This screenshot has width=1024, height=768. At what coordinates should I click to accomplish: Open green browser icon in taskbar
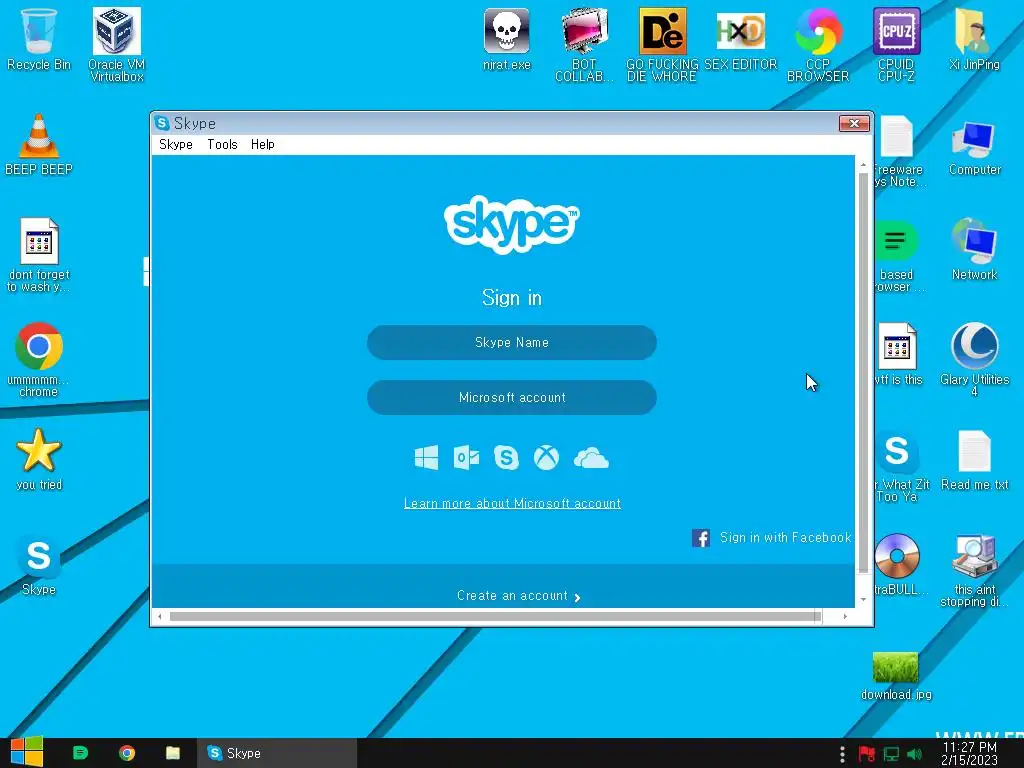click(80, 753)
